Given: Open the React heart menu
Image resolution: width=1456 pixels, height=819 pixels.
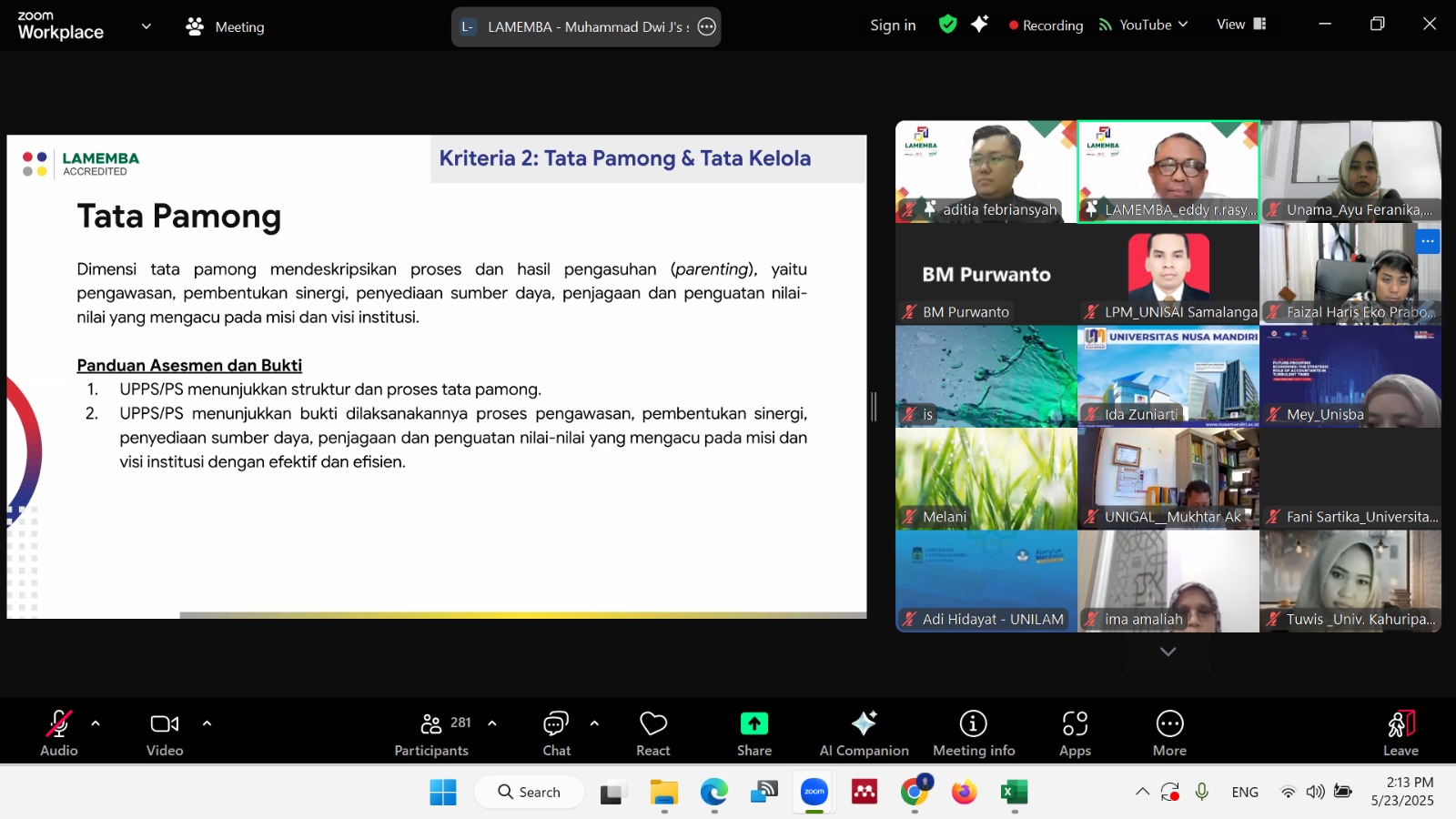Looking at the screenshot, I should (653, 733).
